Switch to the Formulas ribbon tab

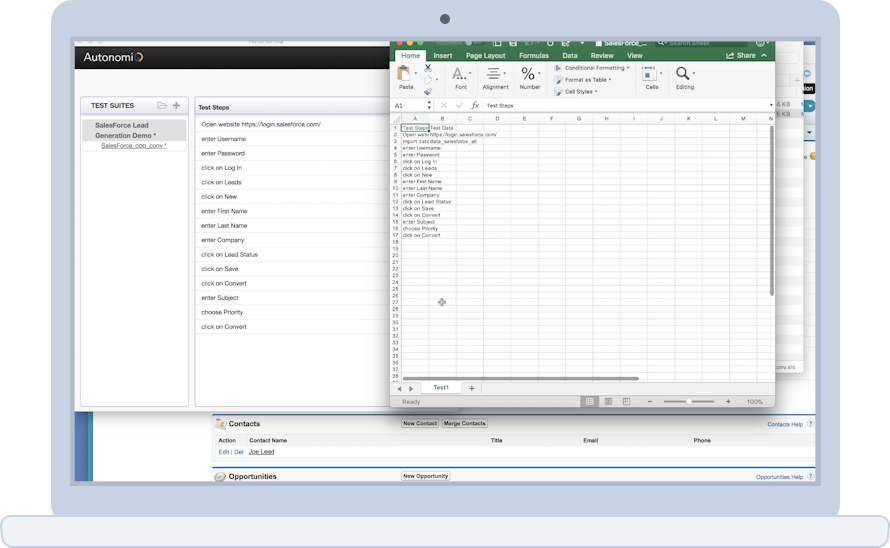[534, 56]
